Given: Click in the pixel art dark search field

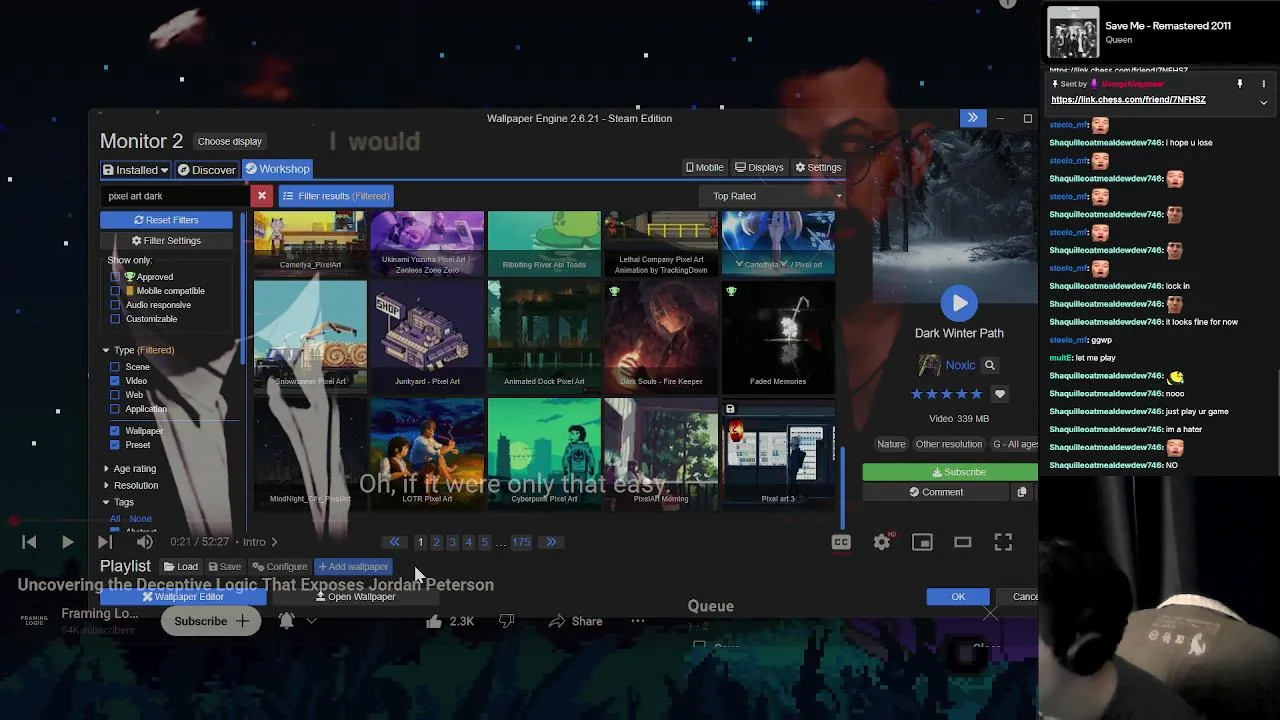Looking at the screenshot, I should click(x=175, y=196).
